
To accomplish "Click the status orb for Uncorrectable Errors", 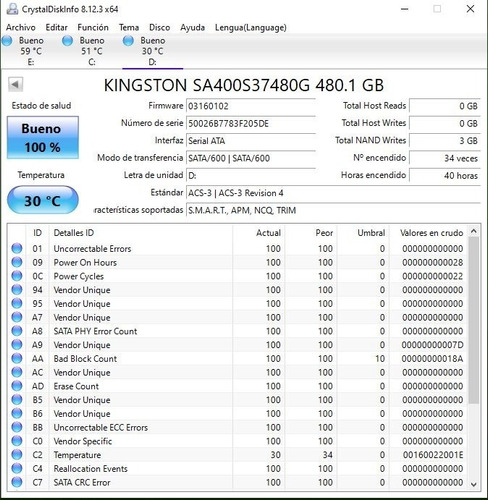I will point(17,248).
